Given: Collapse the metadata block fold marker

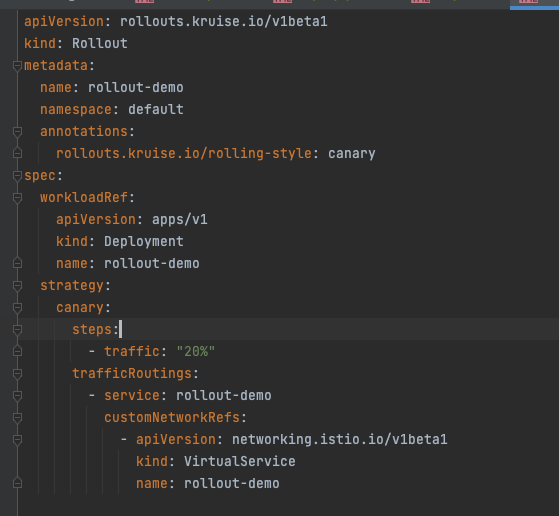Looking at the screenshot, I should coord(17,66).
